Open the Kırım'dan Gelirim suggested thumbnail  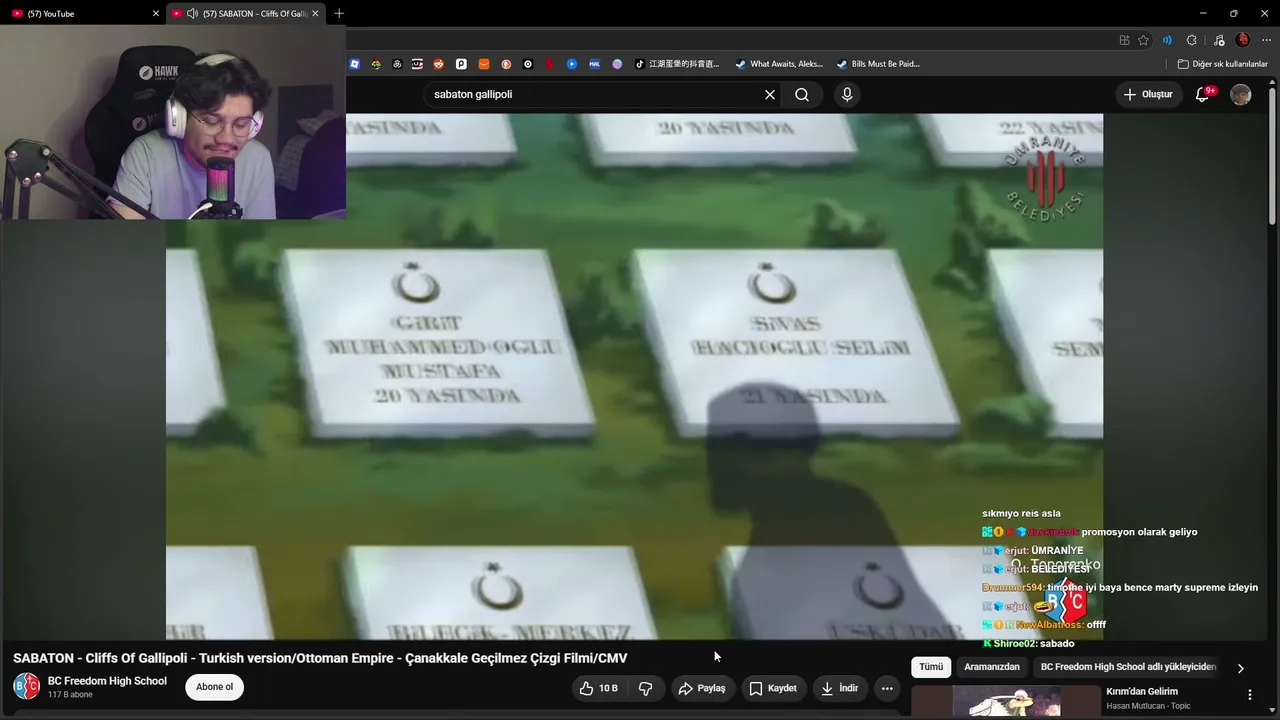1006,702
